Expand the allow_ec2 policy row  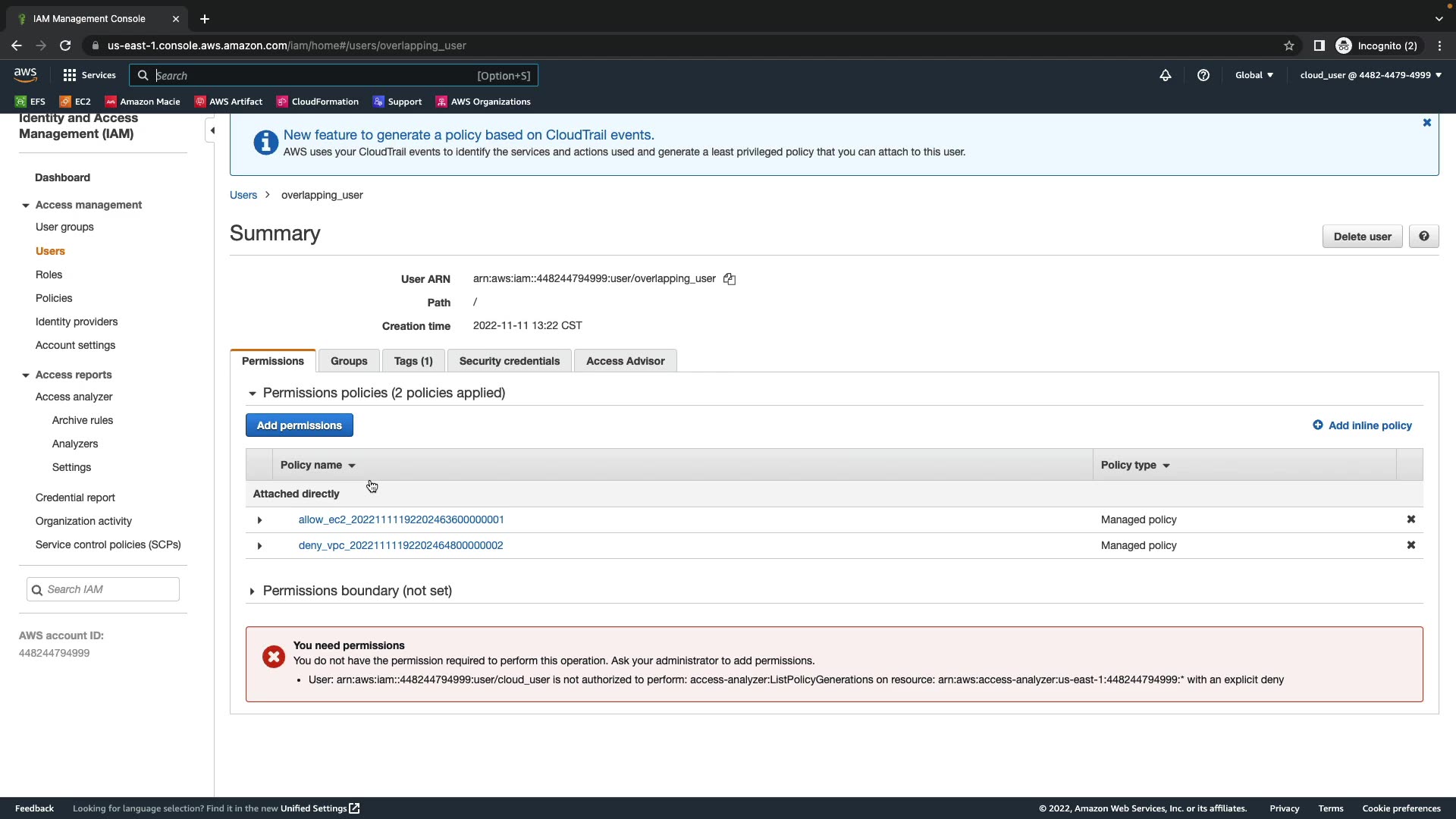(x=259, y=520)
